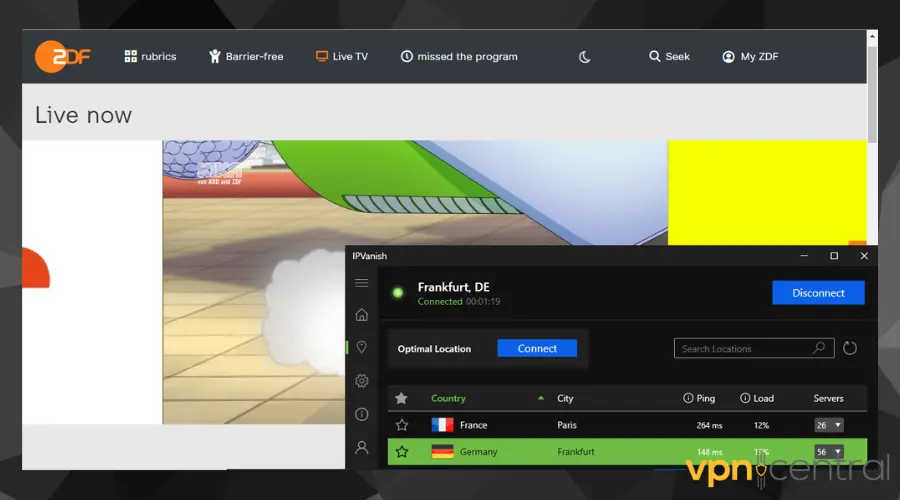Open IPVanish info icon
Screen dimensions: 900x500
[x=362, y=414]
